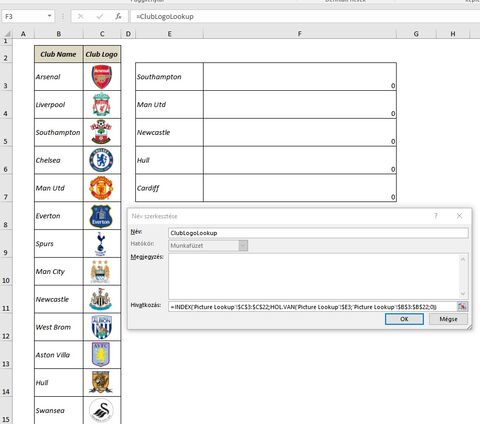Collapse dialog using the range selector icon
Viewport: 480px width, 424px height.
(x=462, y=306)
